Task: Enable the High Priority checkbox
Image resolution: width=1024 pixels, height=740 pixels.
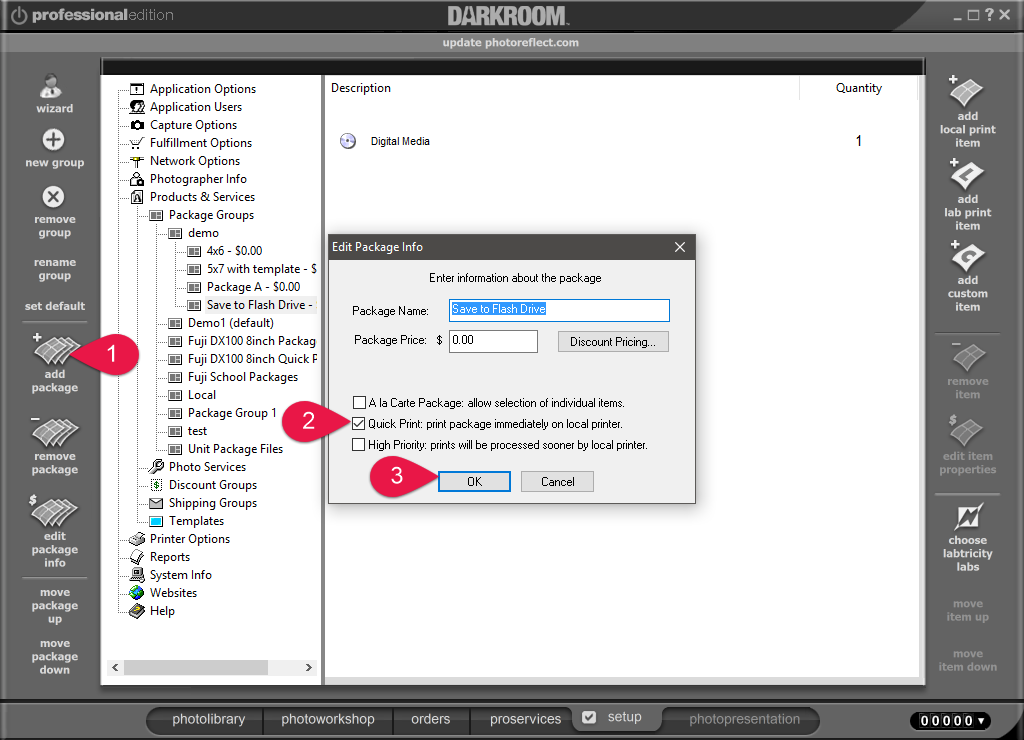Action: [359, 444]
